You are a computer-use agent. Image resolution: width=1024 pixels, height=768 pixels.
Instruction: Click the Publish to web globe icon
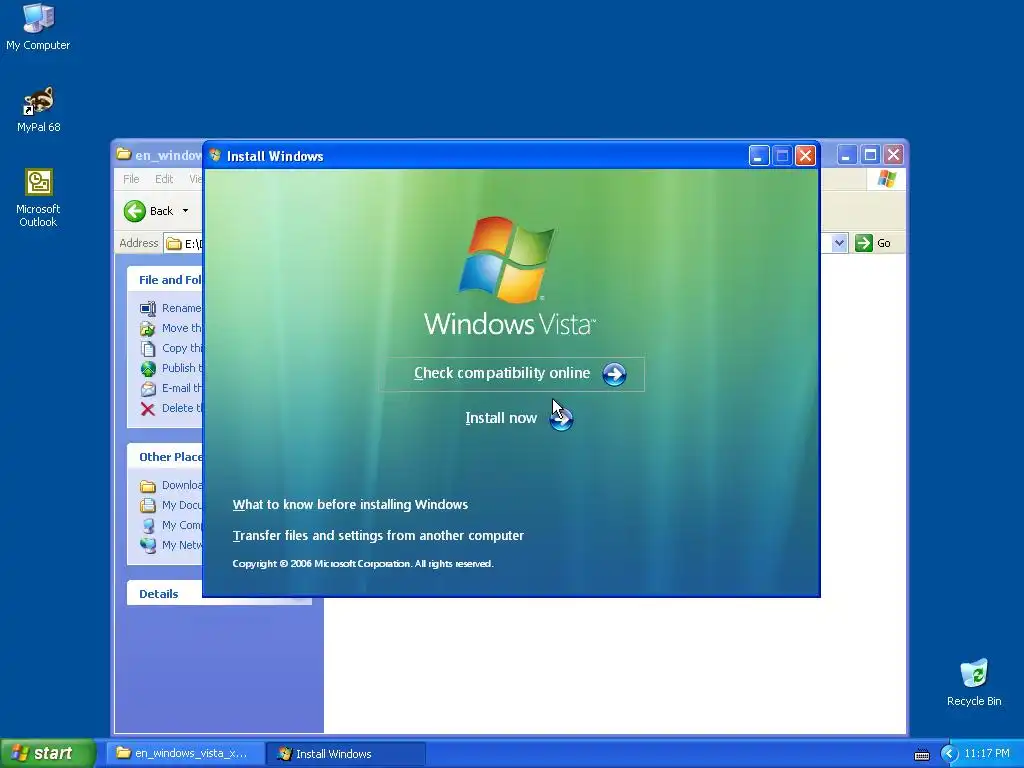148,368
